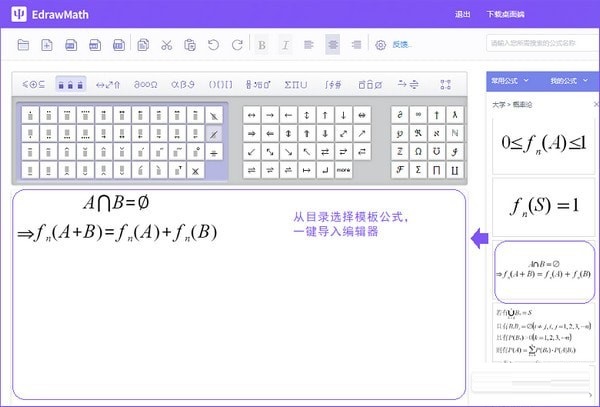
Task: Click the 退出 logout link
Action: (462, 14)
